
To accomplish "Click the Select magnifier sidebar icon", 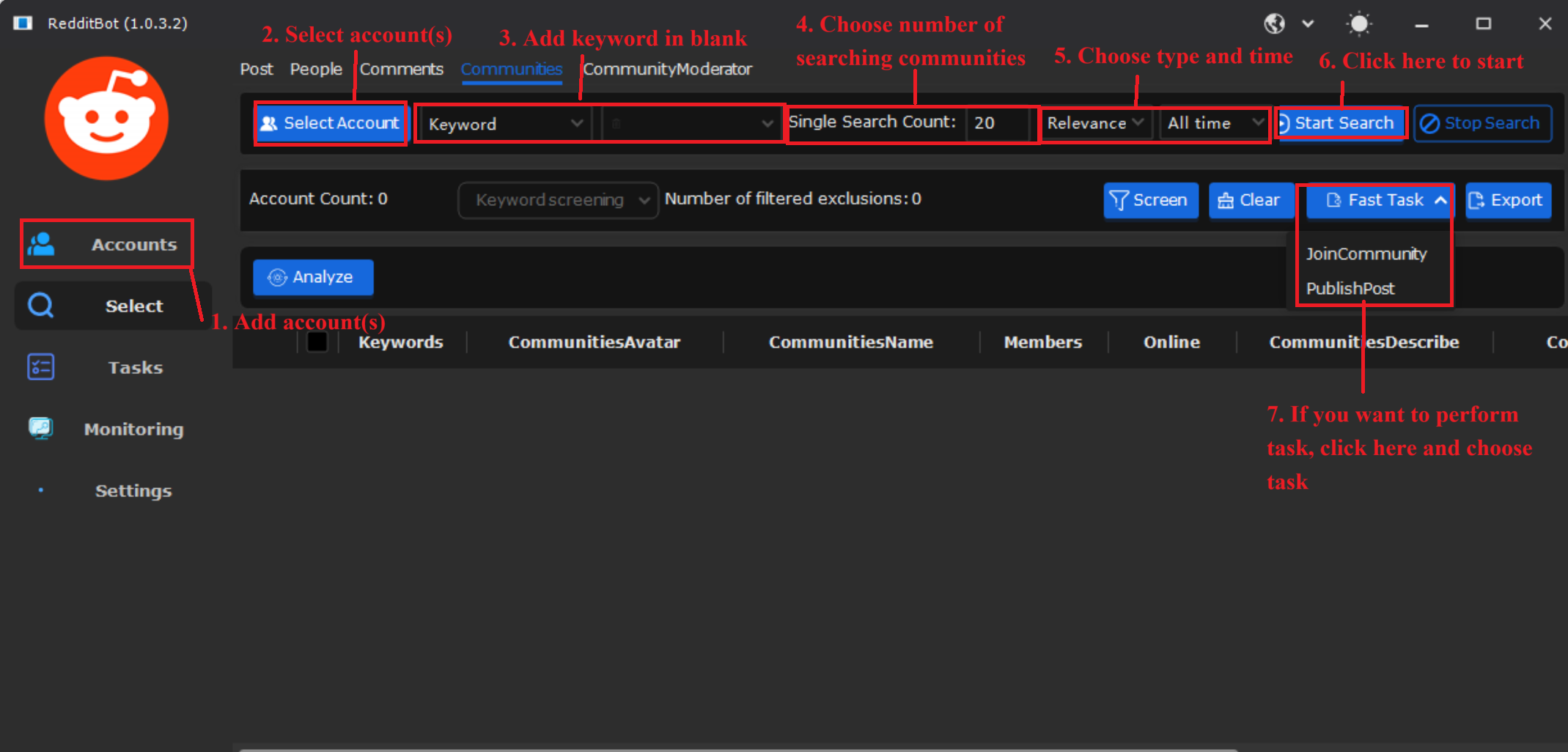I will coord(41,306).
